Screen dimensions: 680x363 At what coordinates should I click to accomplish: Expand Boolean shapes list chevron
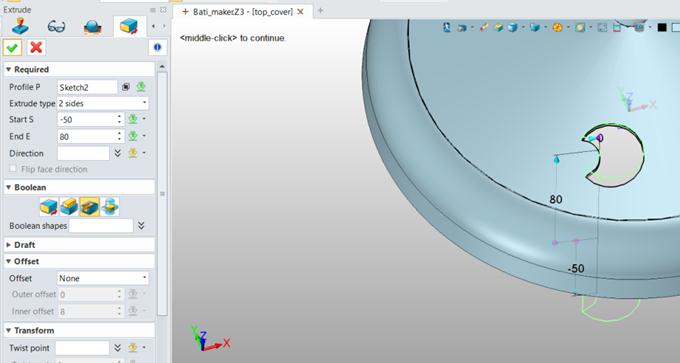[x=141, y=226]
